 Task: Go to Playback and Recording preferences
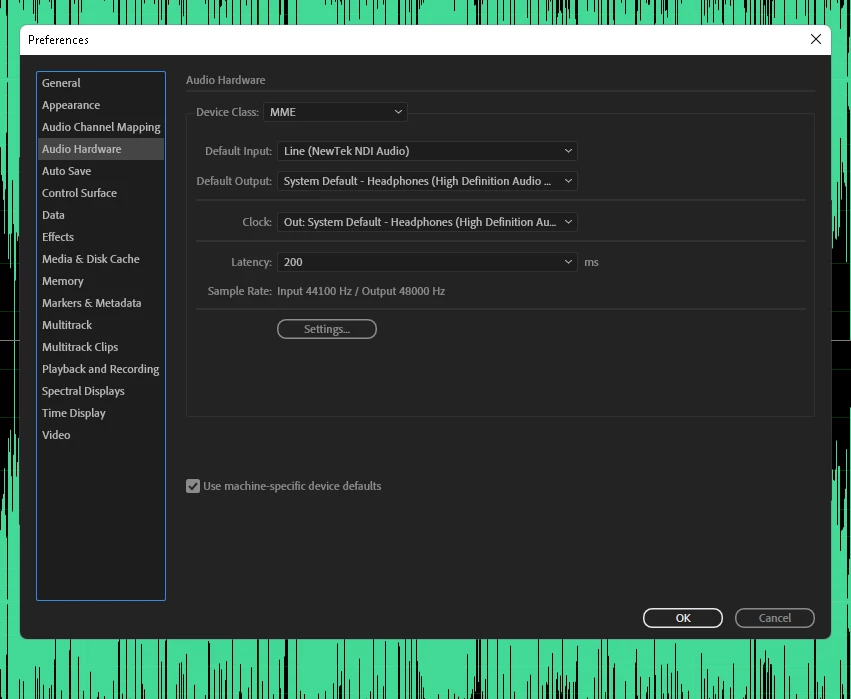[100, 369]
